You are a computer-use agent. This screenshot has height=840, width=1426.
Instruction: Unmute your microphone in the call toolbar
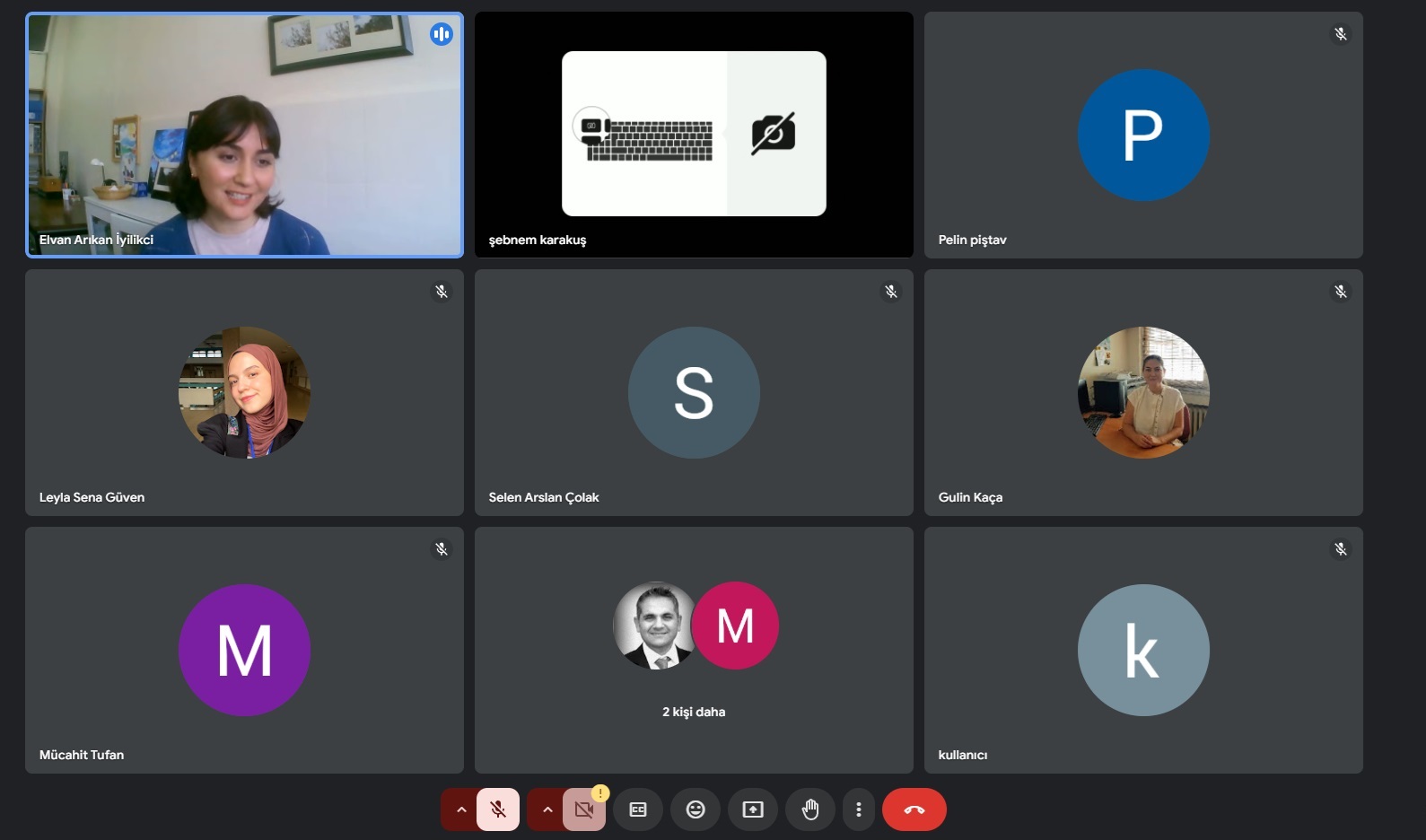(498, 809)
